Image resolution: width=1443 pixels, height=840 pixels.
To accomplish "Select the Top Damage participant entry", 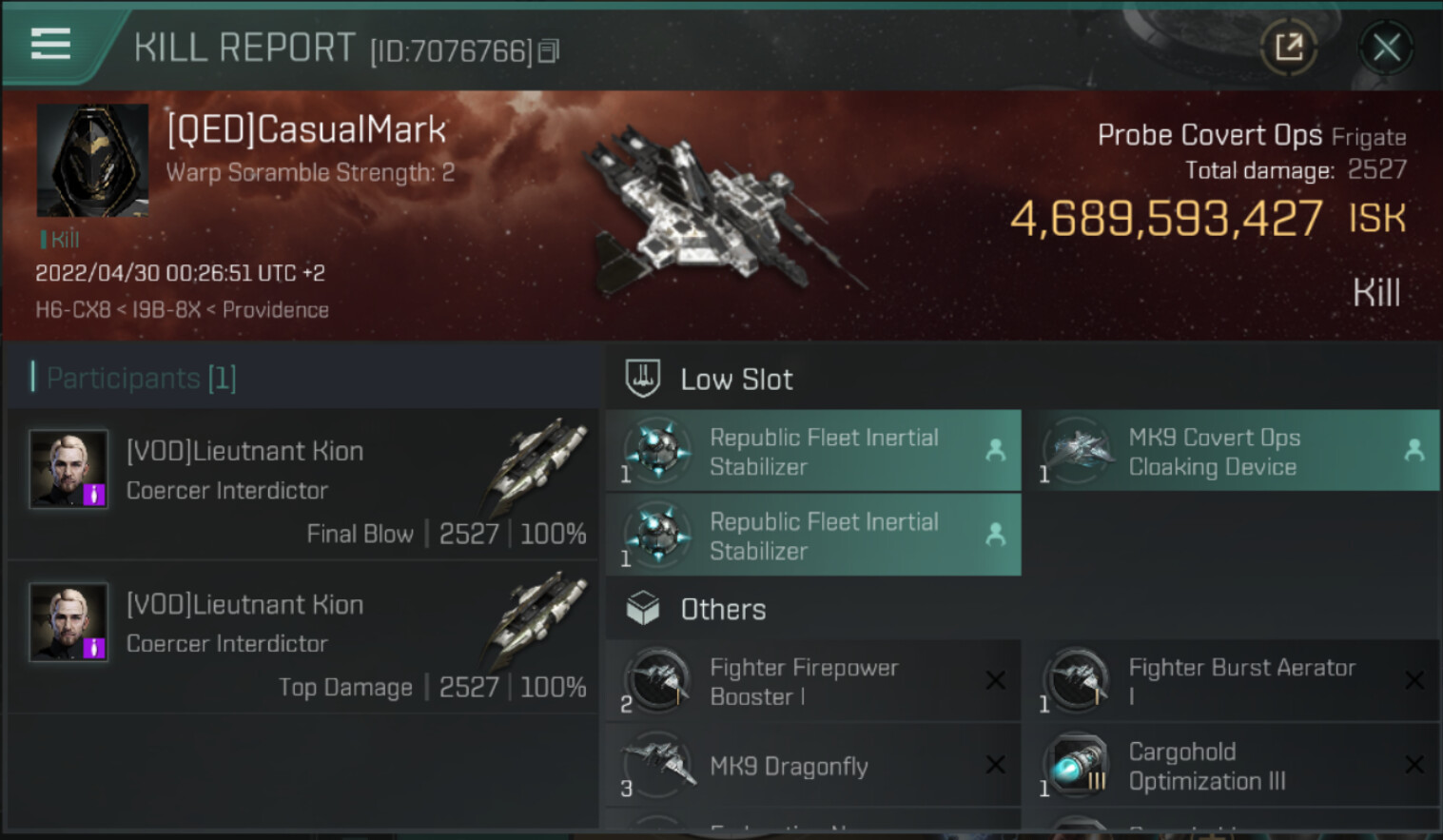I will (x=304, y=637).
